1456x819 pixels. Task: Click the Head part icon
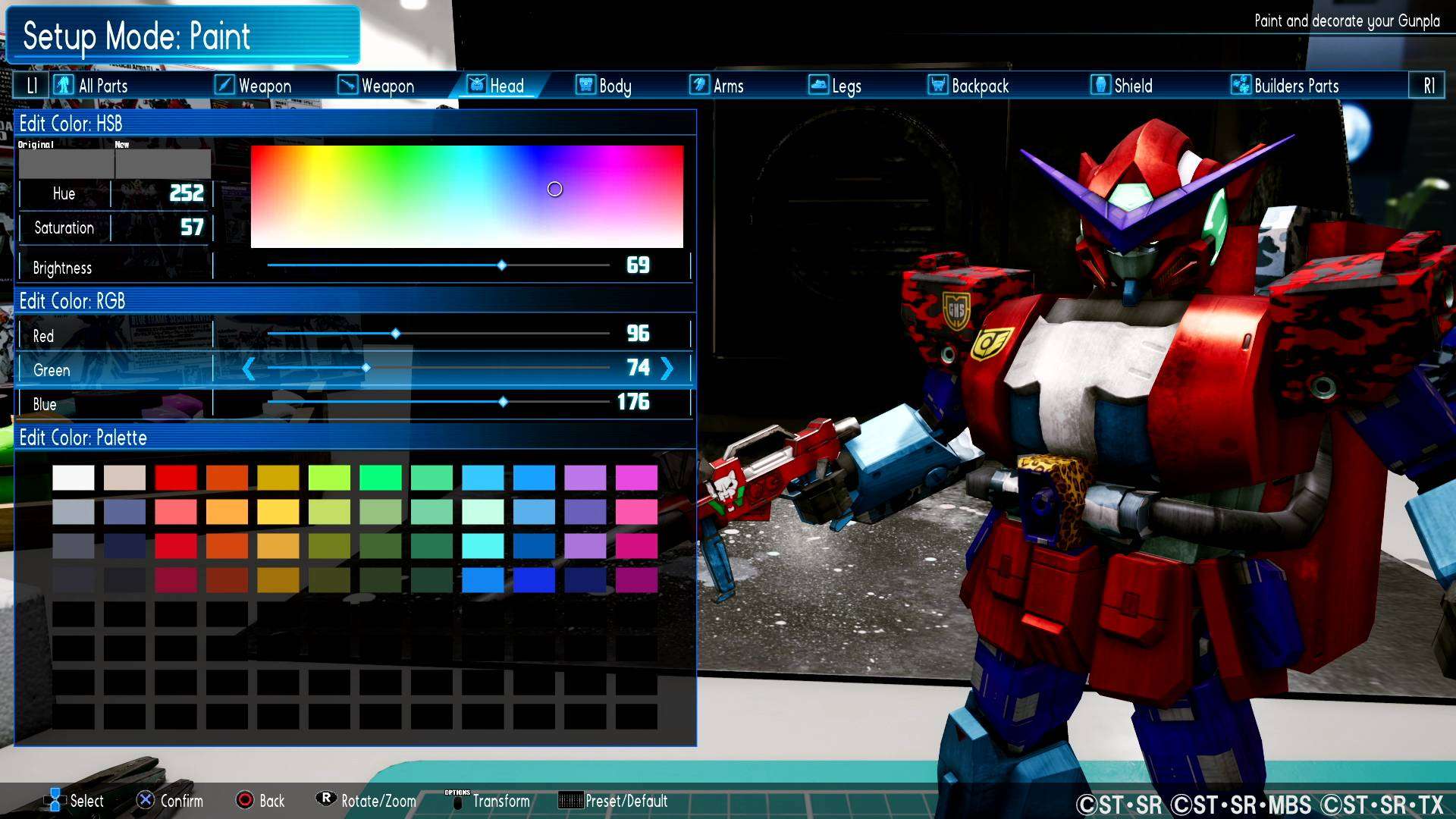476,85
